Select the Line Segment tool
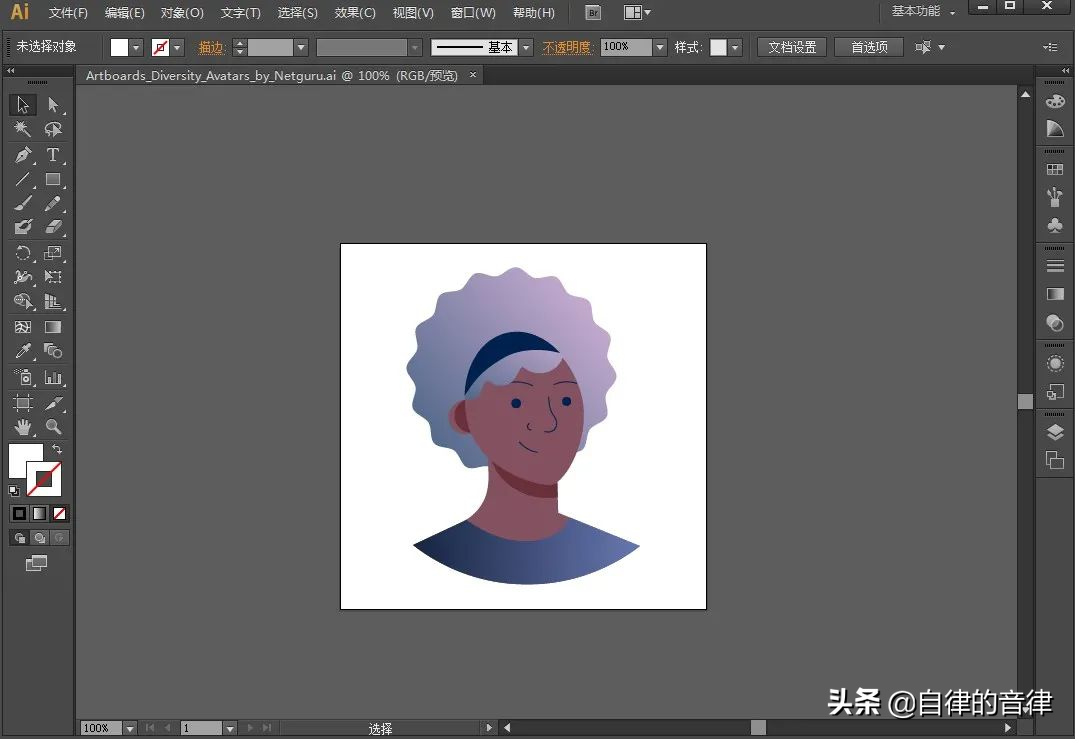This screenshot has height=739, width=1075. click(23, 180)
